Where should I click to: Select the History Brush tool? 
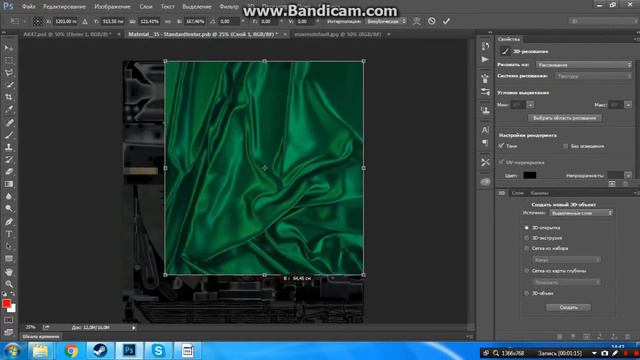click(9, 160)
